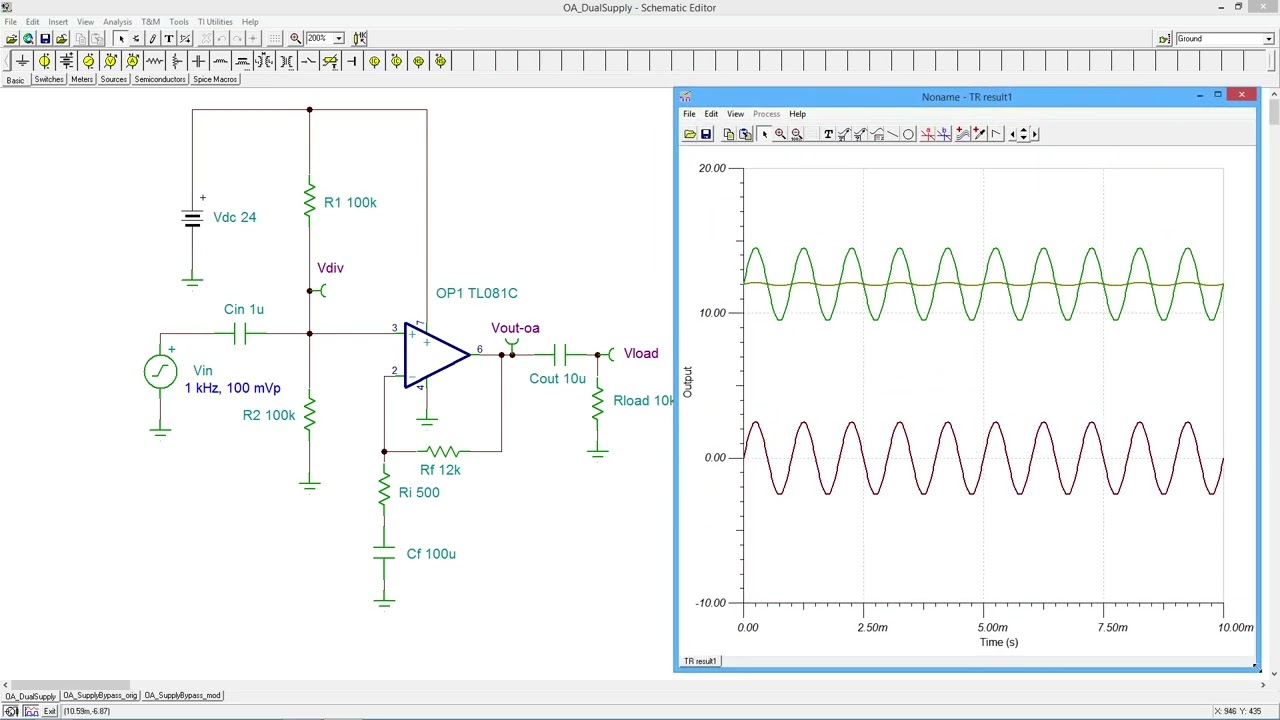Open the Insert menu
Image resolution: width=1280 pixels, height=720 pixels.
point(58,22)
